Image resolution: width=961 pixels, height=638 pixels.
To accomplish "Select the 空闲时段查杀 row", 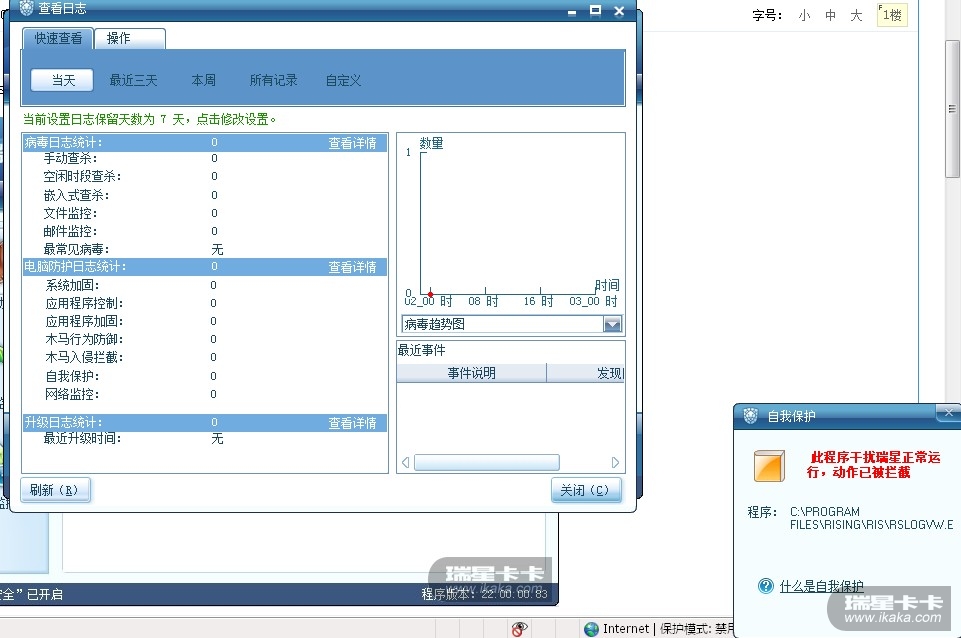I will click(205, 177).
